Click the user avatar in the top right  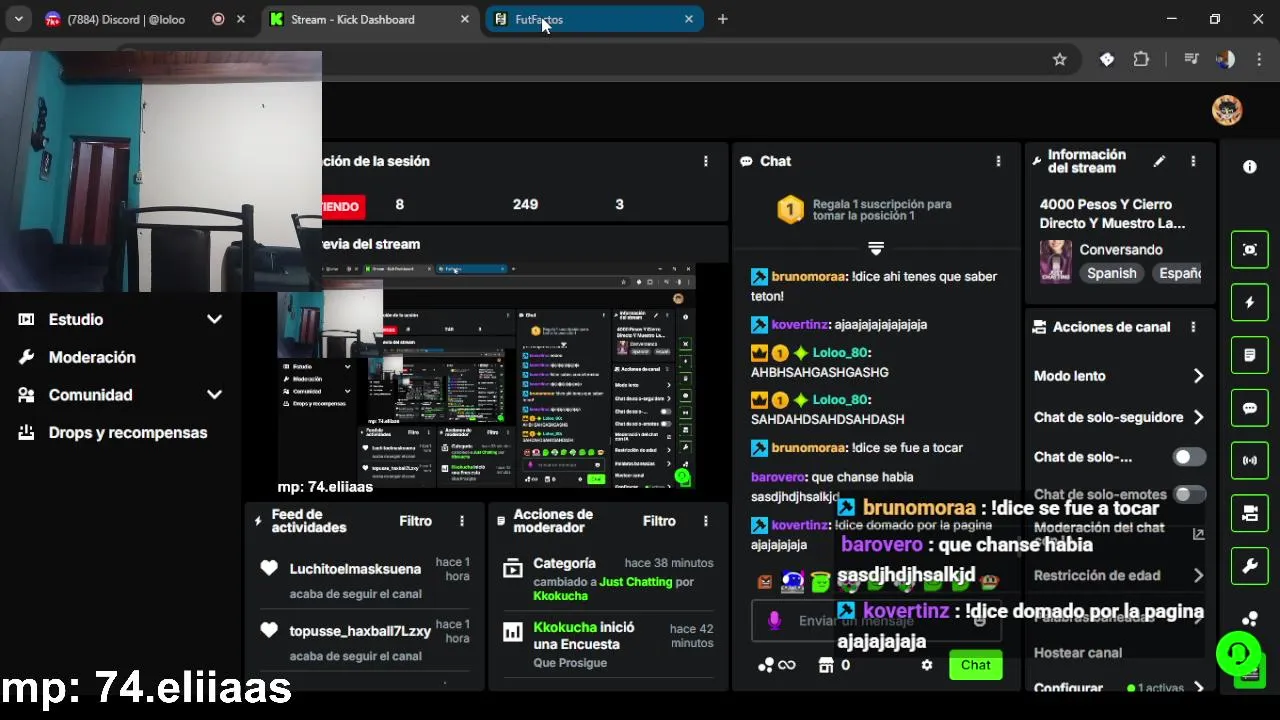tap(1227, 110)
